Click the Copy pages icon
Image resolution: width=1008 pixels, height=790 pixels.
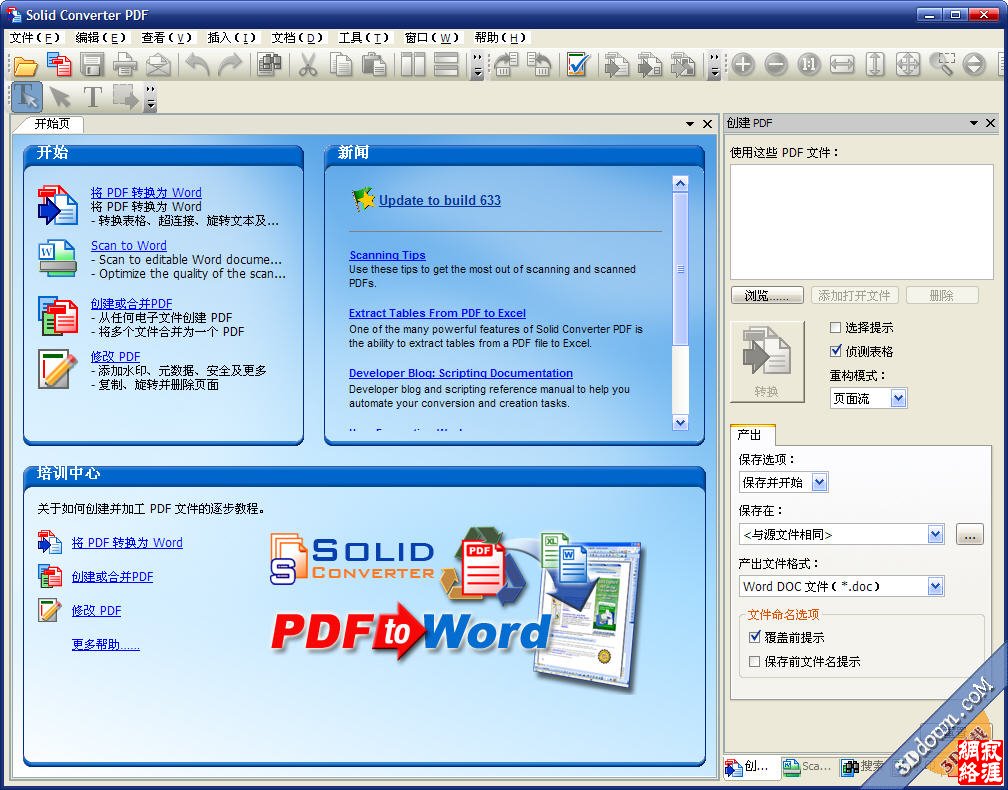click(x=341, y=65)
